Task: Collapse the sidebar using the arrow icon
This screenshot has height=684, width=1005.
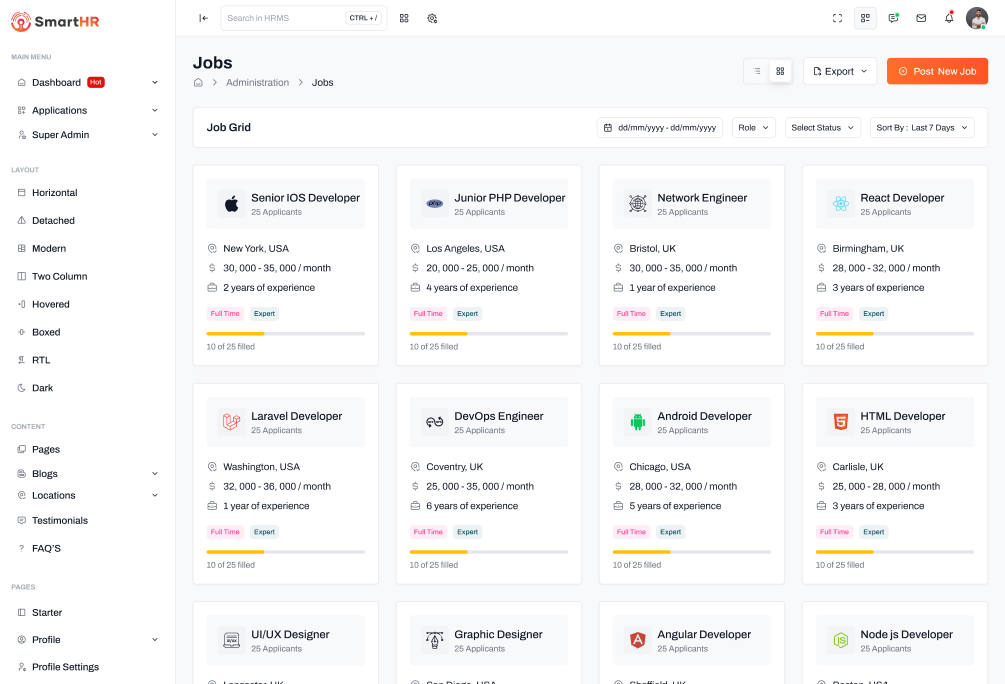Action: point(203,18)
